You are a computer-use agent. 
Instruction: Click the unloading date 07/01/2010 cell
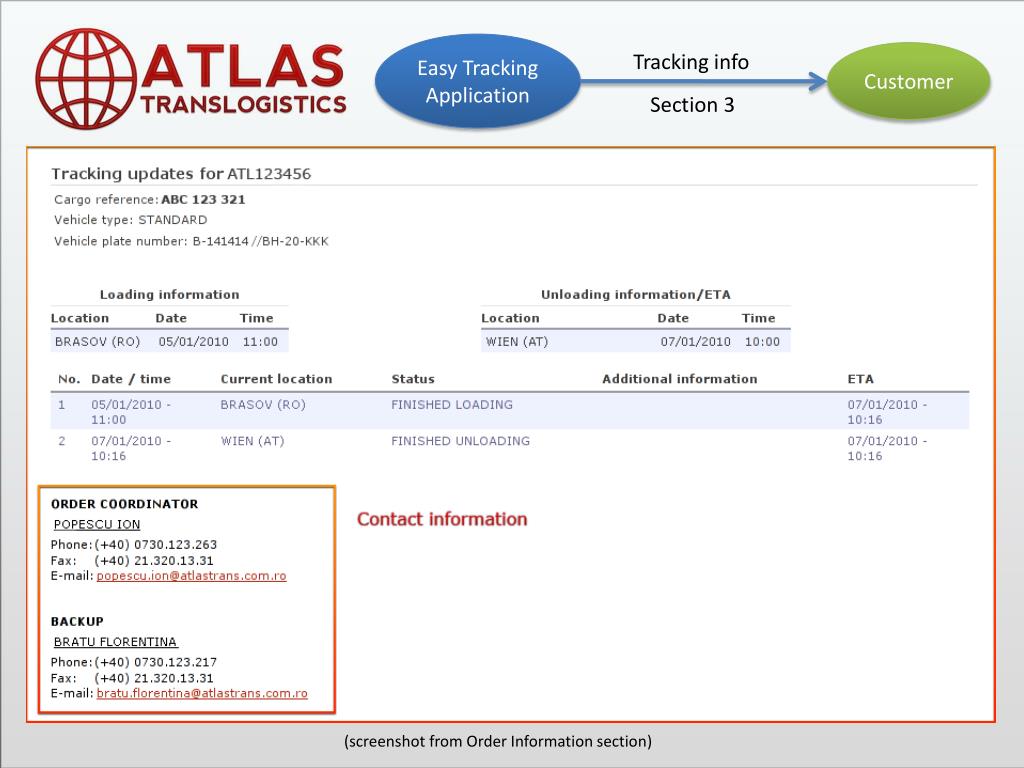point(696,342)
